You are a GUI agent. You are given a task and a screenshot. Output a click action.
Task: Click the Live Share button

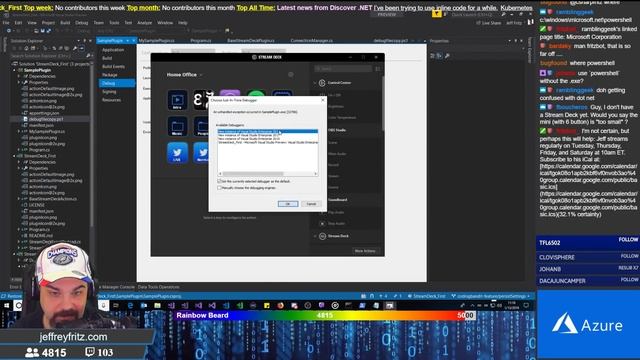click(x=488, y=23)
